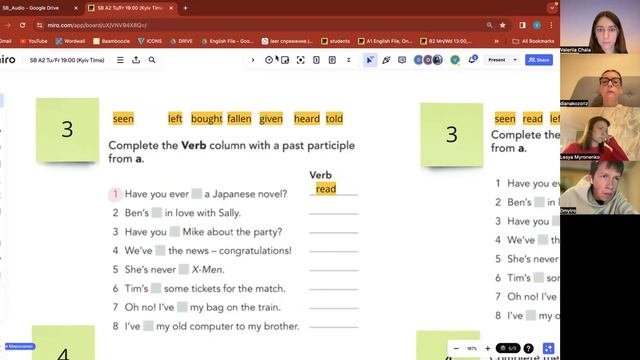Open the All Bookmarks folder
This screenshot has height=360, width=640.
click(533, 41)
